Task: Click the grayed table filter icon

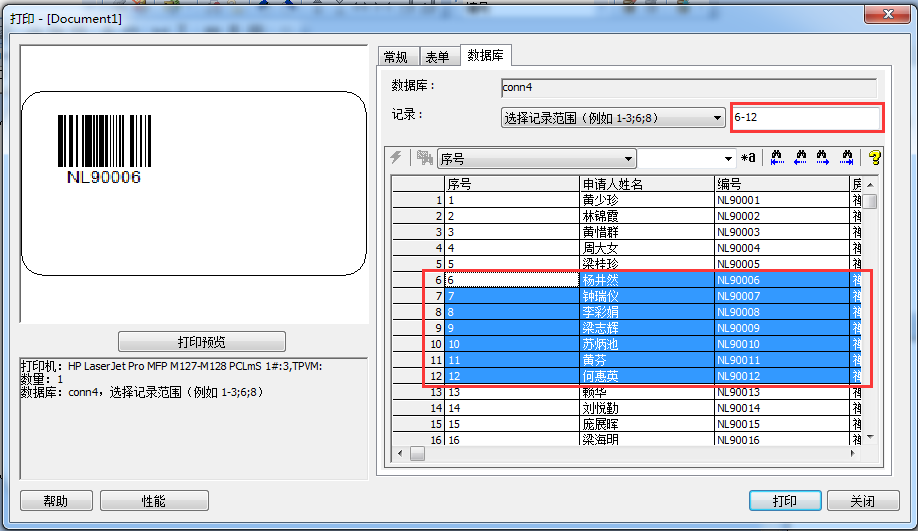Action: point(424,157)
